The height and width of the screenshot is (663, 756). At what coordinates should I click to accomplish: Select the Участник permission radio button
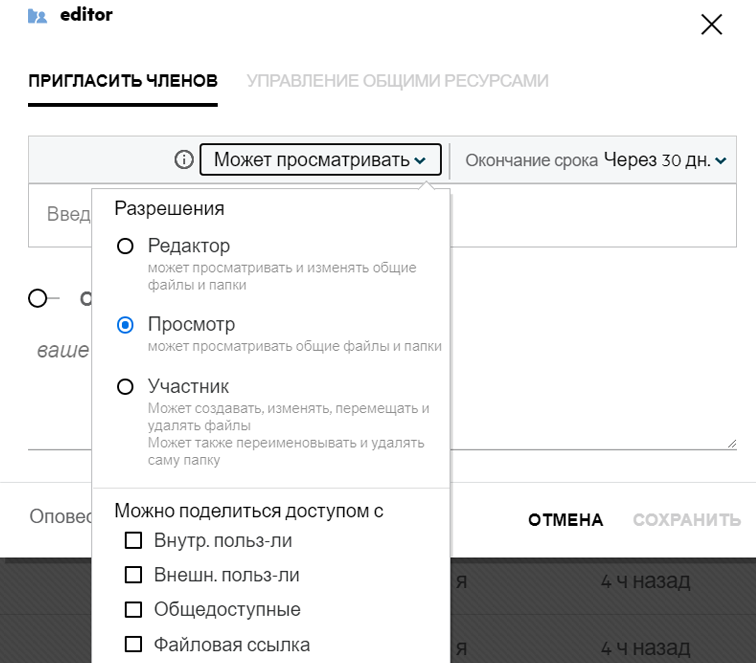[126, 387]
